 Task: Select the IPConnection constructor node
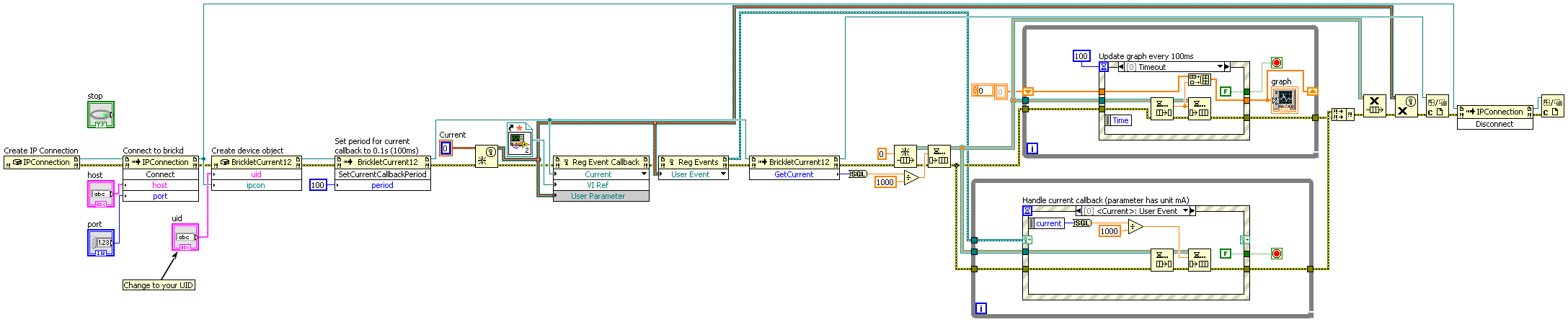[x=40, y=163]
